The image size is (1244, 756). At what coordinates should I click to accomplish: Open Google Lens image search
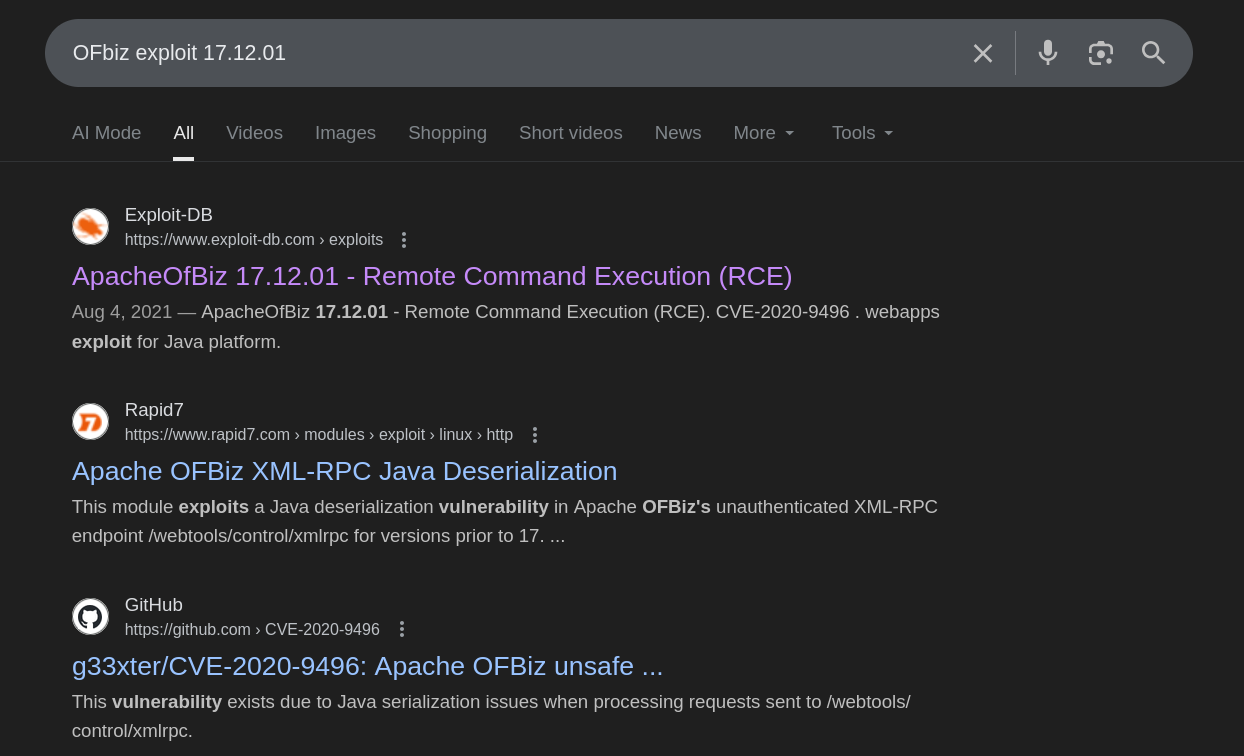coord(1101,52)
